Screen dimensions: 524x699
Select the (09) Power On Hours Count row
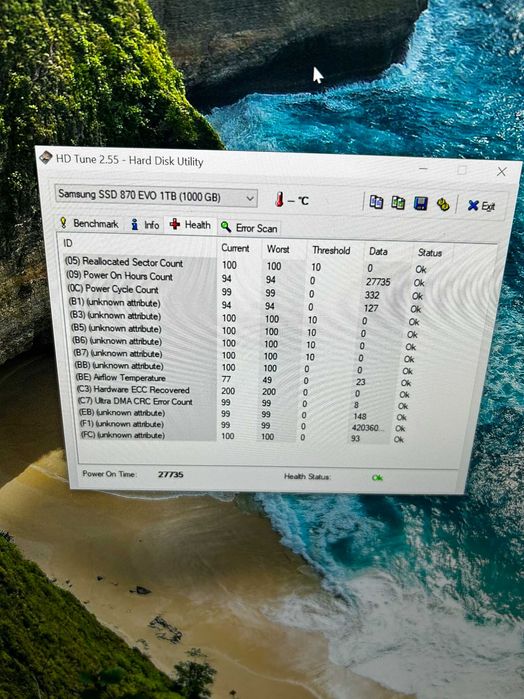click(246, 279)
